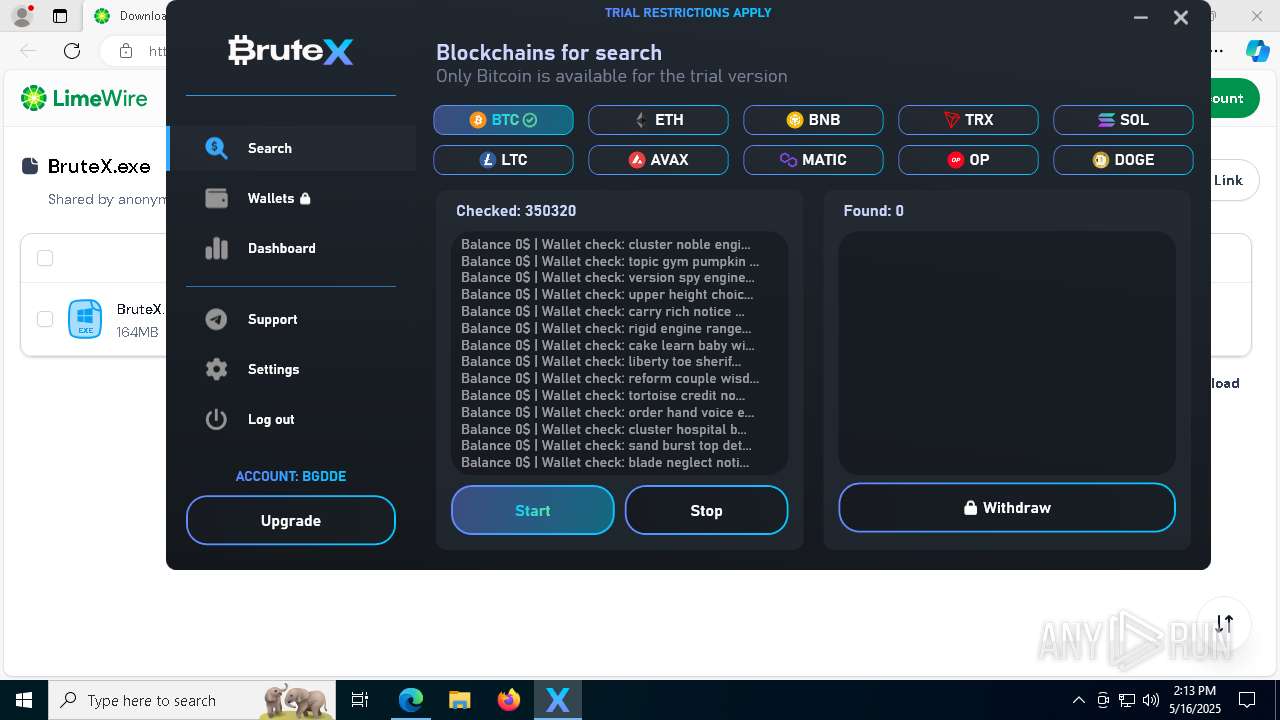
Task: Click the Wallets wallet icon
Action: pos(217,198)
